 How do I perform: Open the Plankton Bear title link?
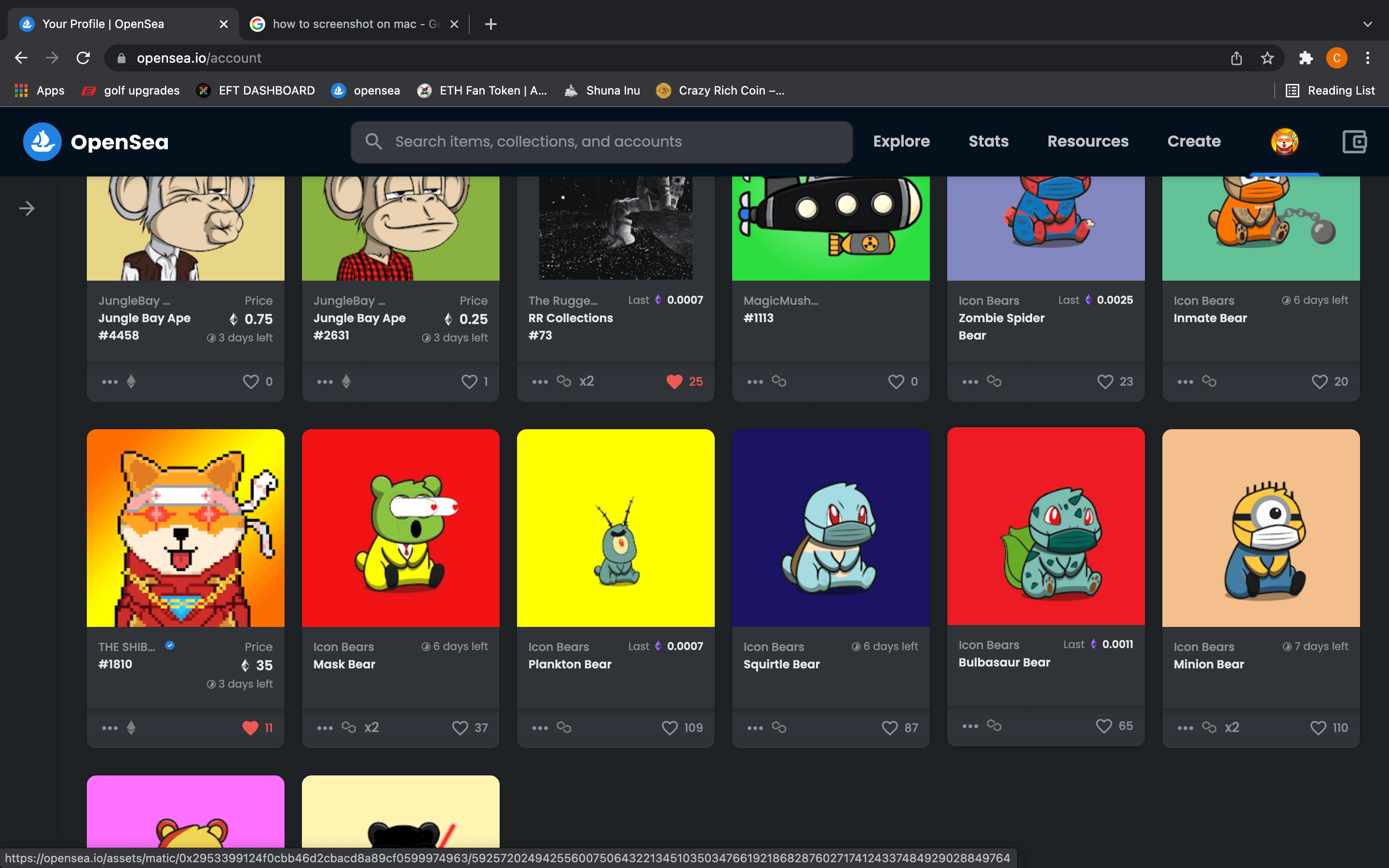(x=570, y=664)
